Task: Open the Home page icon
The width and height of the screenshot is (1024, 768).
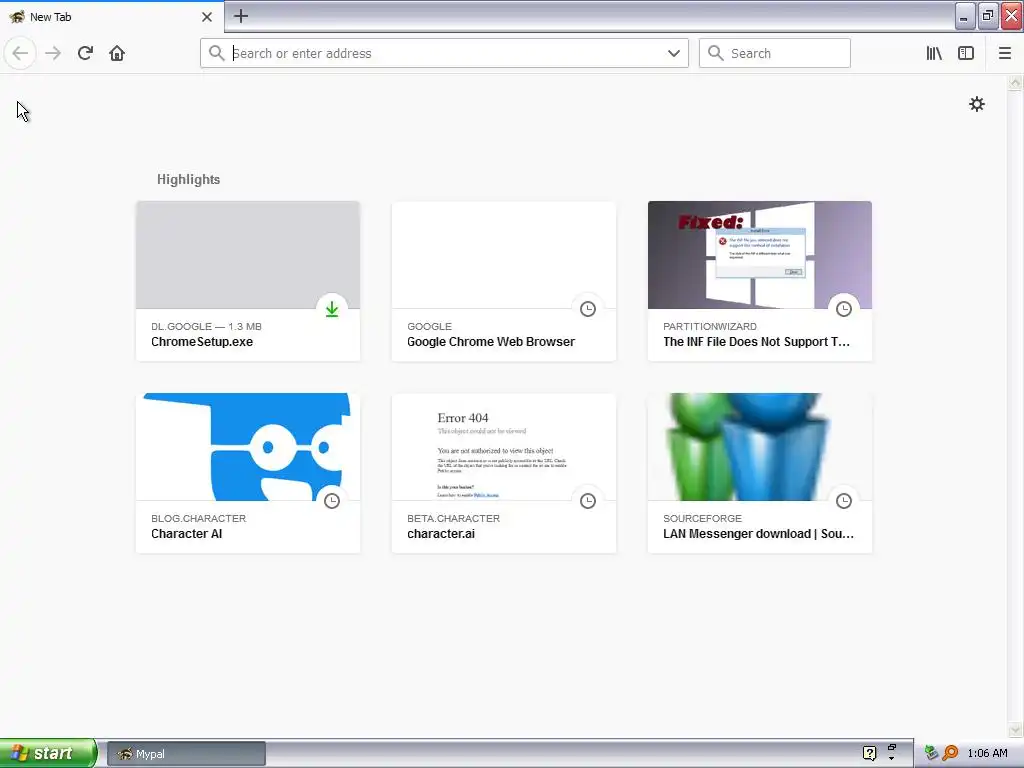Action: point(117,53)
